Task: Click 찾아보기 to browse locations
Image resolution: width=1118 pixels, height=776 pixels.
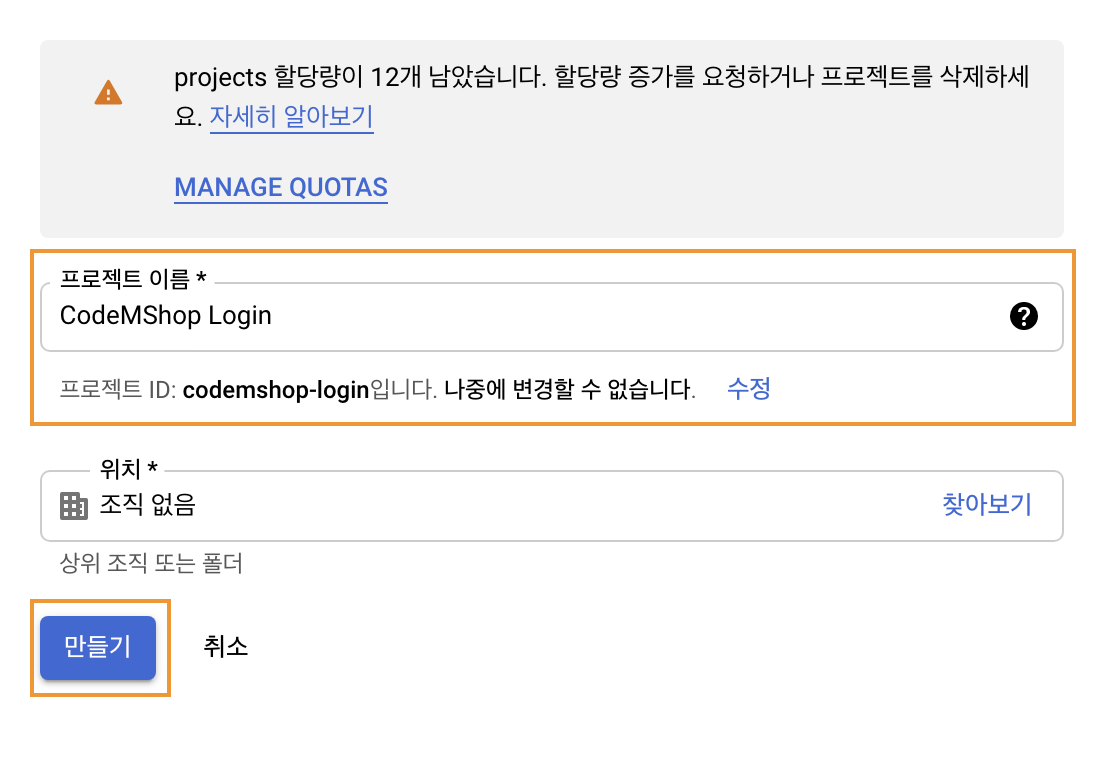Action: tap(986, 504)
